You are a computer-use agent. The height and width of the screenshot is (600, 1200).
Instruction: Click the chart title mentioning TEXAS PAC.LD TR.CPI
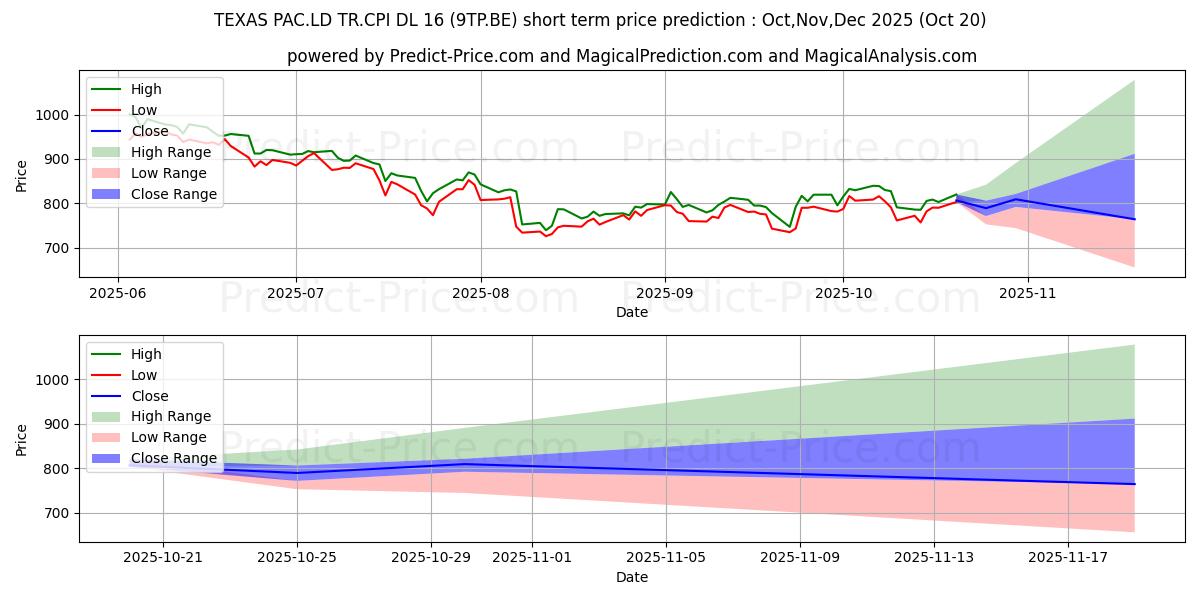point(600,20)
